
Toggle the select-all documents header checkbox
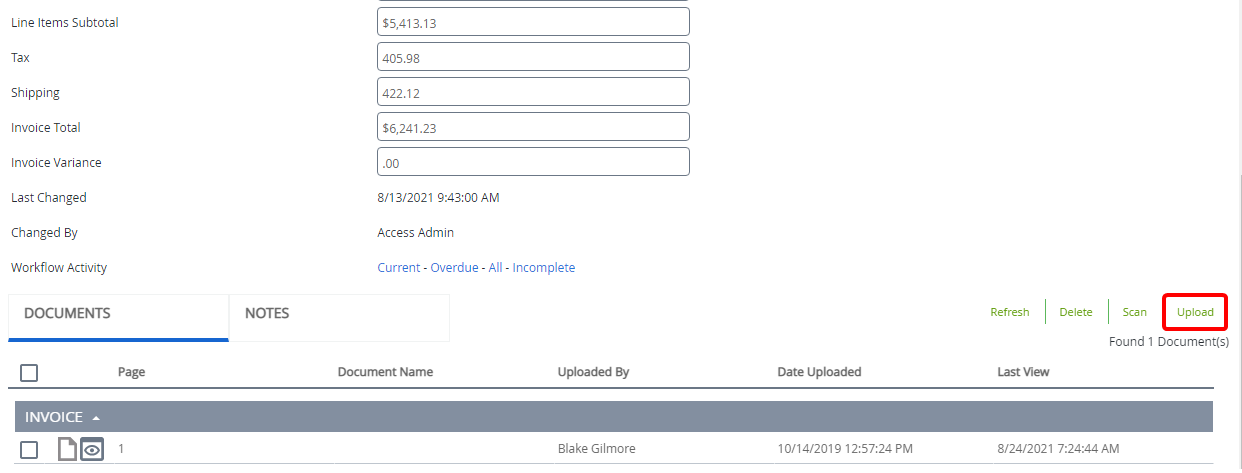29,372
